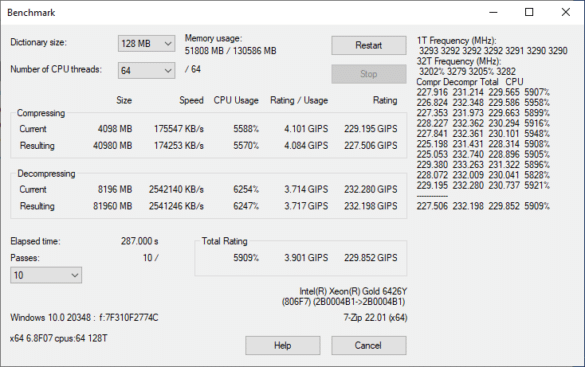Click the 3.901 GIPS total rating per usage

[x=306, y=258]
